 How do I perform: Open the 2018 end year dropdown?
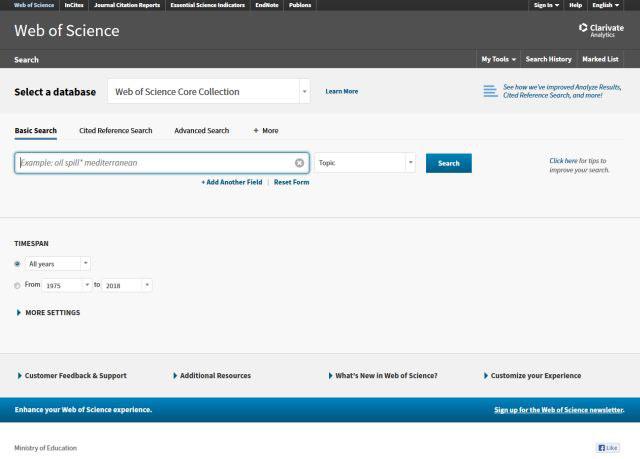click(x=127, y=285)
